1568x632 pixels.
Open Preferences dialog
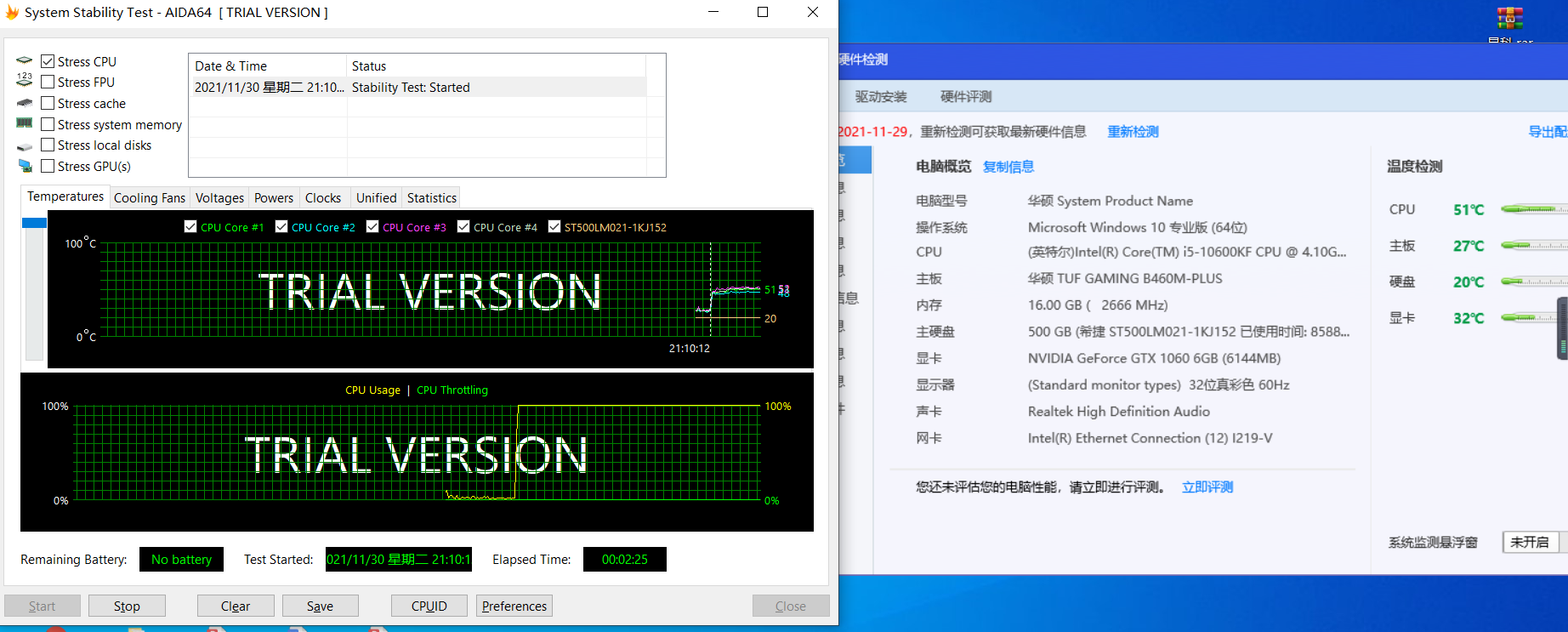click(514, 606)
